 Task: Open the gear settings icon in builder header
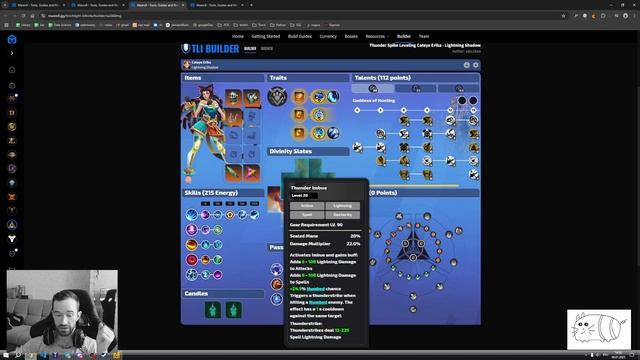click(476, 65)
